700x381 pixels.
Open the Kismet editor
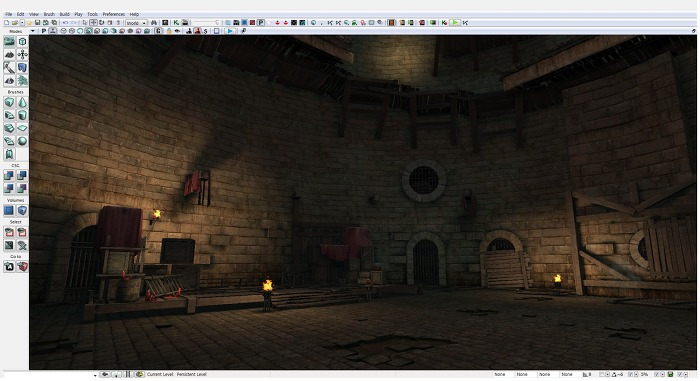pos(176,23)
